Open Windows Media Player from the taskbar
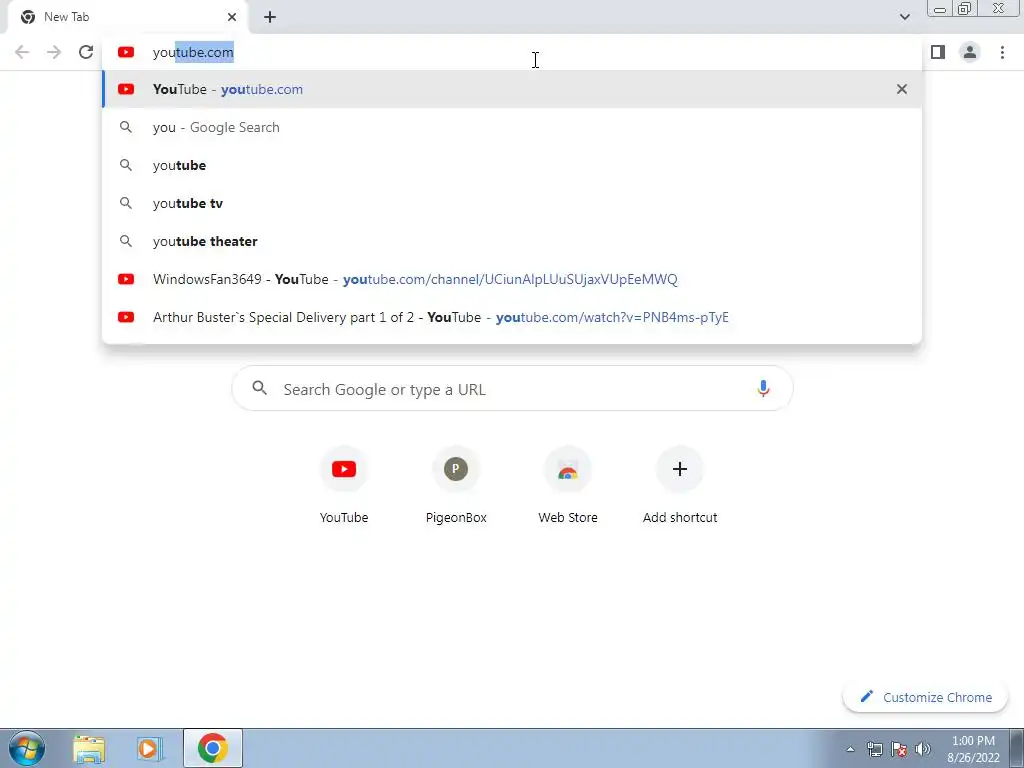The image size is (1024, 768). (150, 749)
